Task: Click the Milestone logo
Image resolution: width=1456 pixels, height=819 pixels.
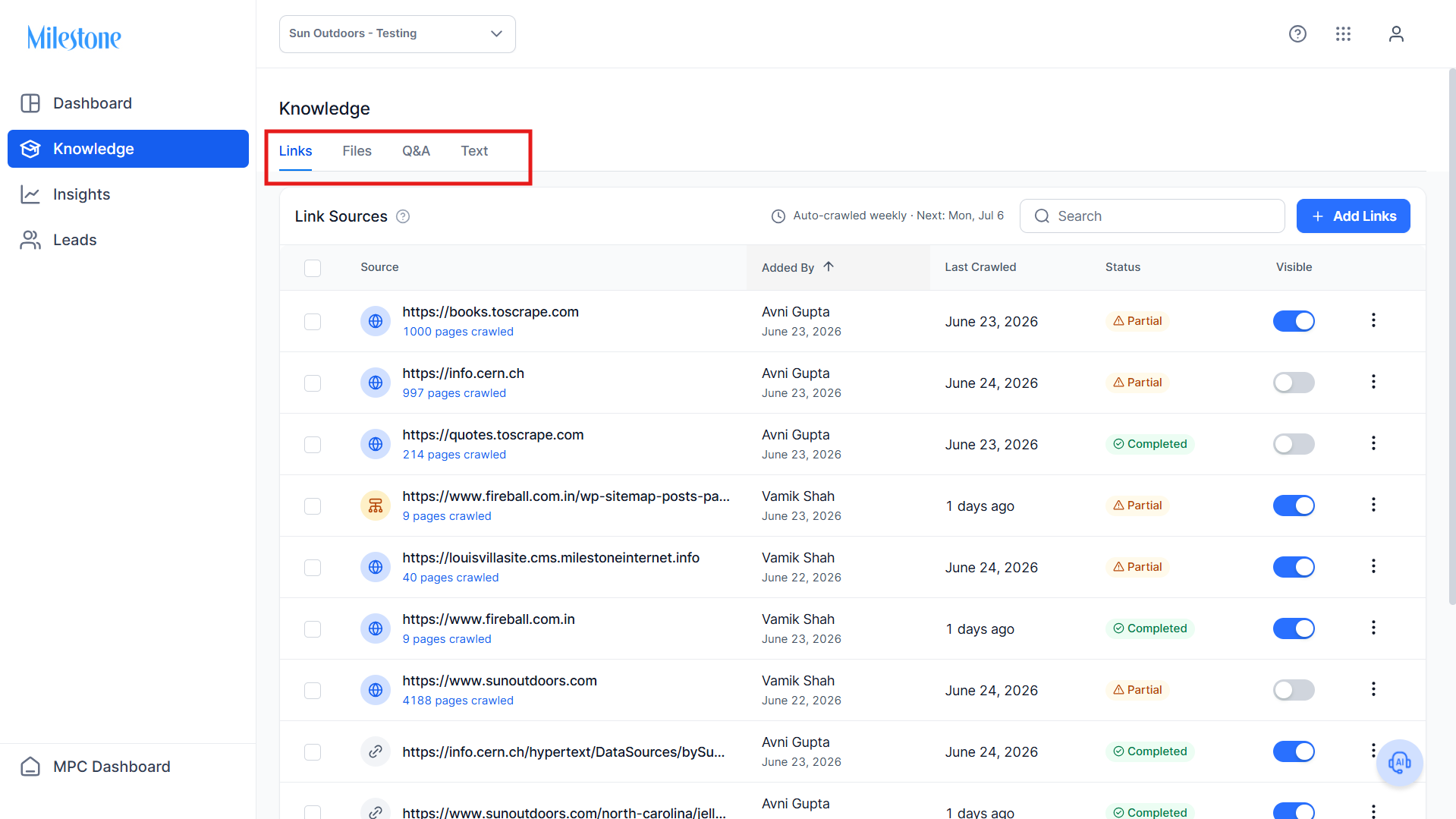Action: pyautogui.click(x=74, y=37)
